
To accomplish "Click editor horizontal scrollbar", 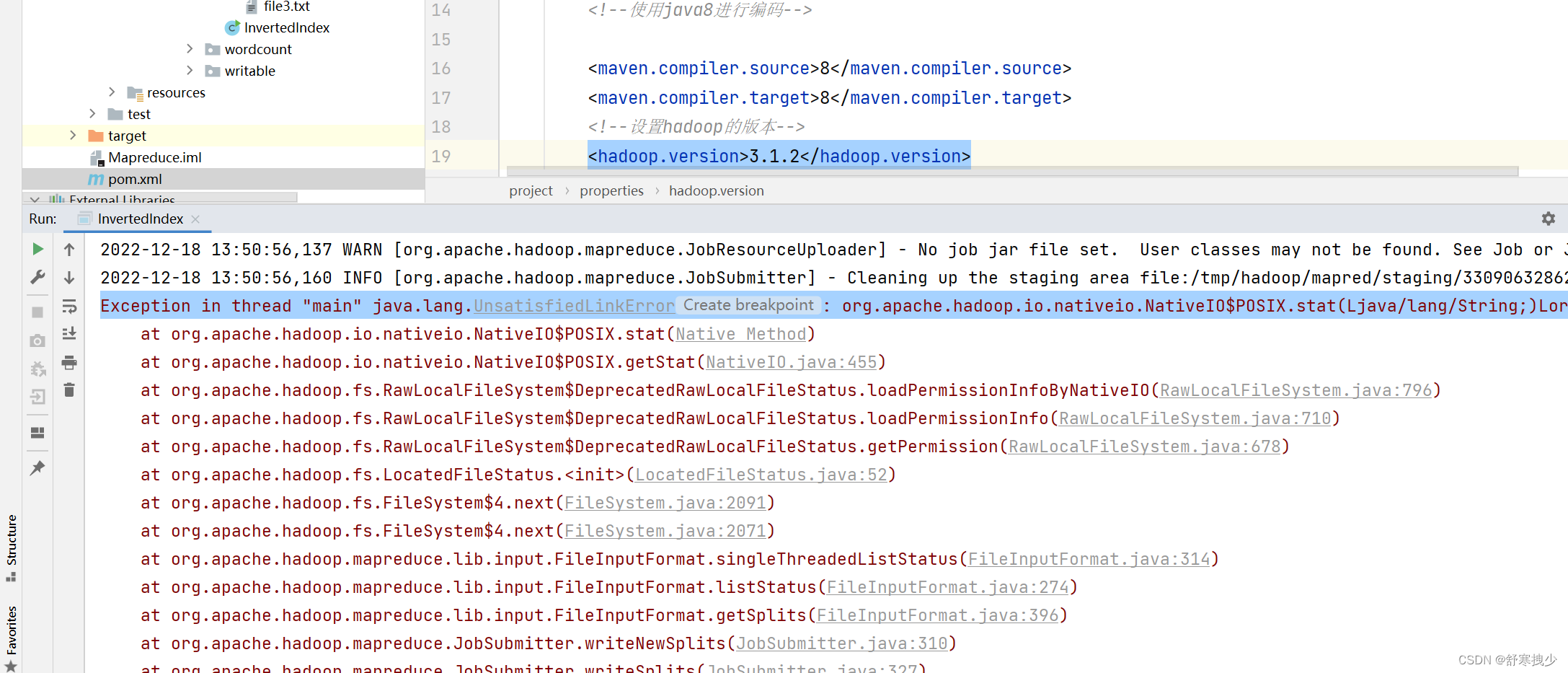I will [x=1011, y=172].
